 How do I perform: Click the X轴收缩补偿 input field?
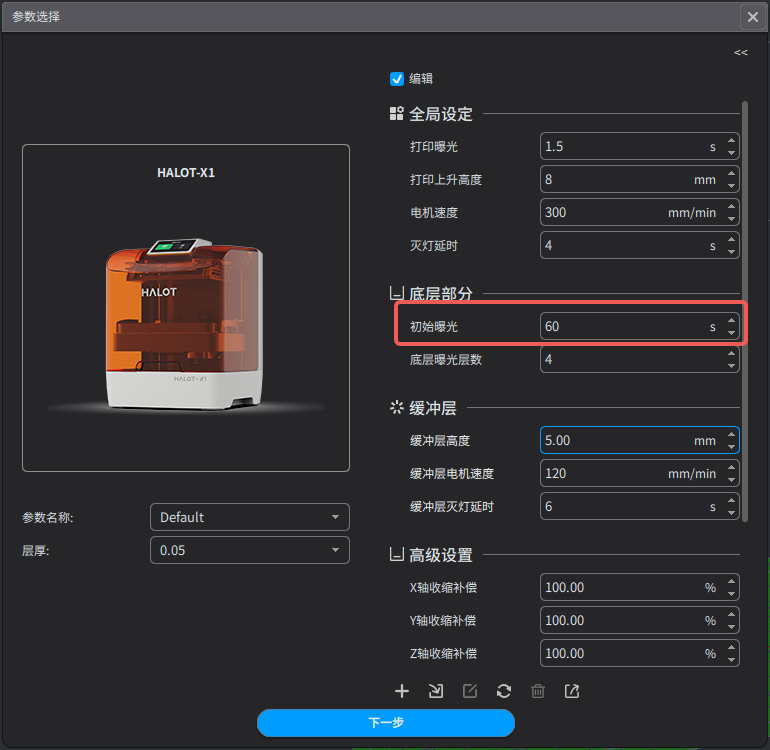point(639,587)
